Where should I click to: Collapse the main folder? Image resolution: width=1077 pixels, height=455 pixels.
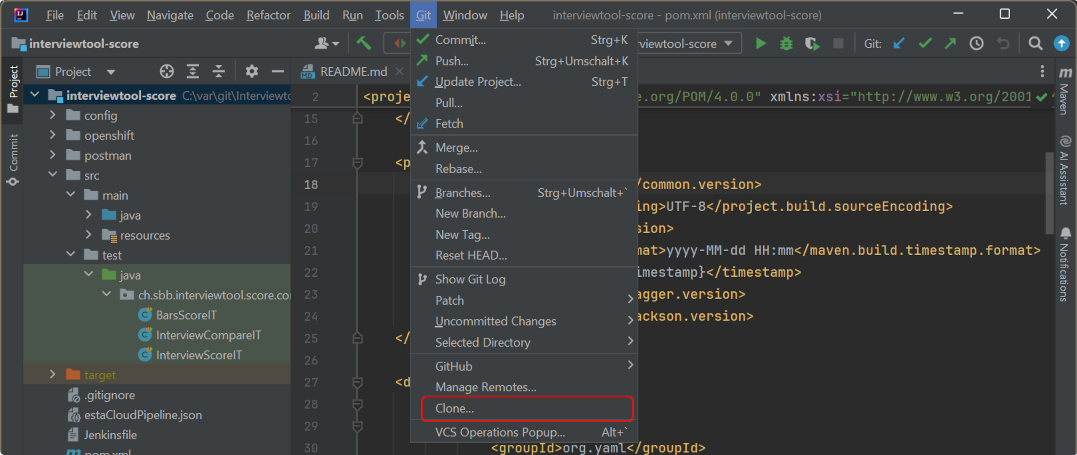click(70, 195)
